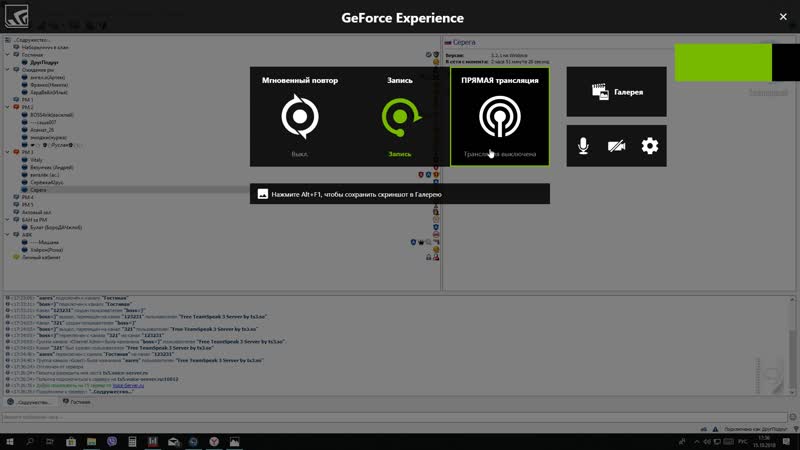The width and height of the screenshot is (800, 450).
Task: Toggle the crossed-out camera icon
Action: coord(616,146)
